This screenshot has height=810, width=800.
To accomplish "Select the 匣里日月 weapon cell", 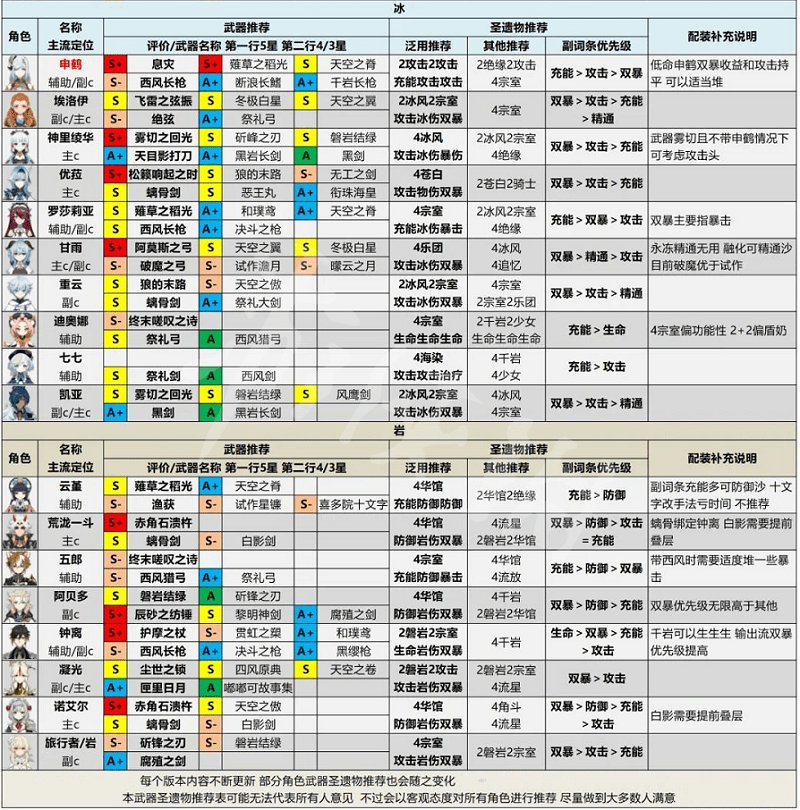I will pyautogui.click(x=163, y=688).
